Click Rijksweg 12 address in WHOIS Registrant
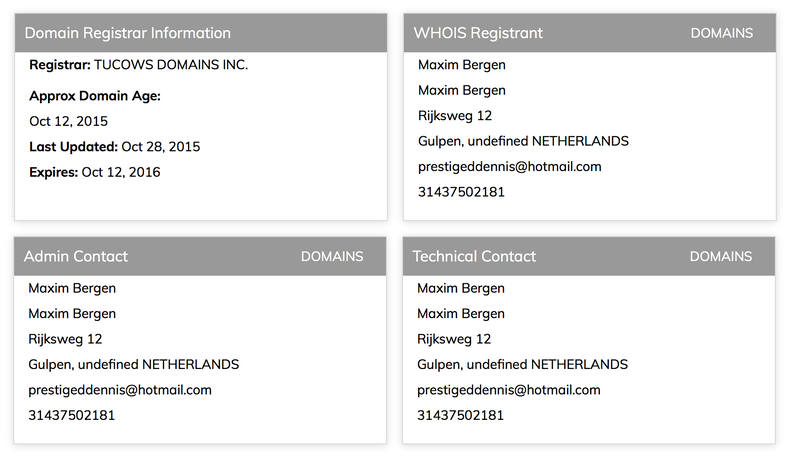This screenshot has width=789, height=459. tap(455, 116)
